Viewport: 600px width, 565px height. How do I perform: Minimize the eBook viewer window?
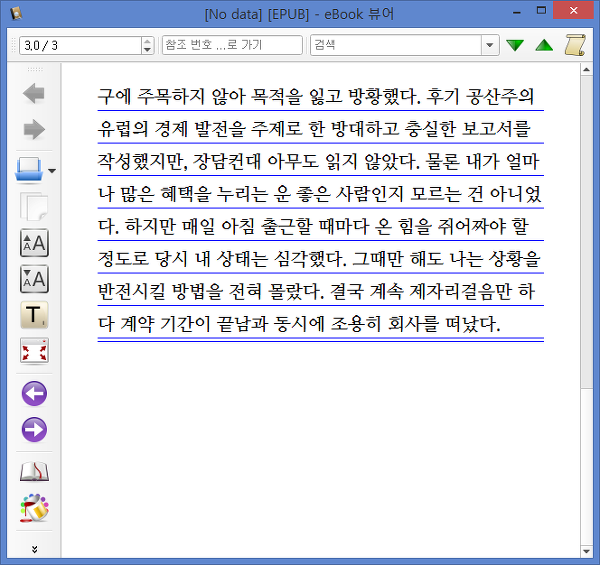pos(517,13)
